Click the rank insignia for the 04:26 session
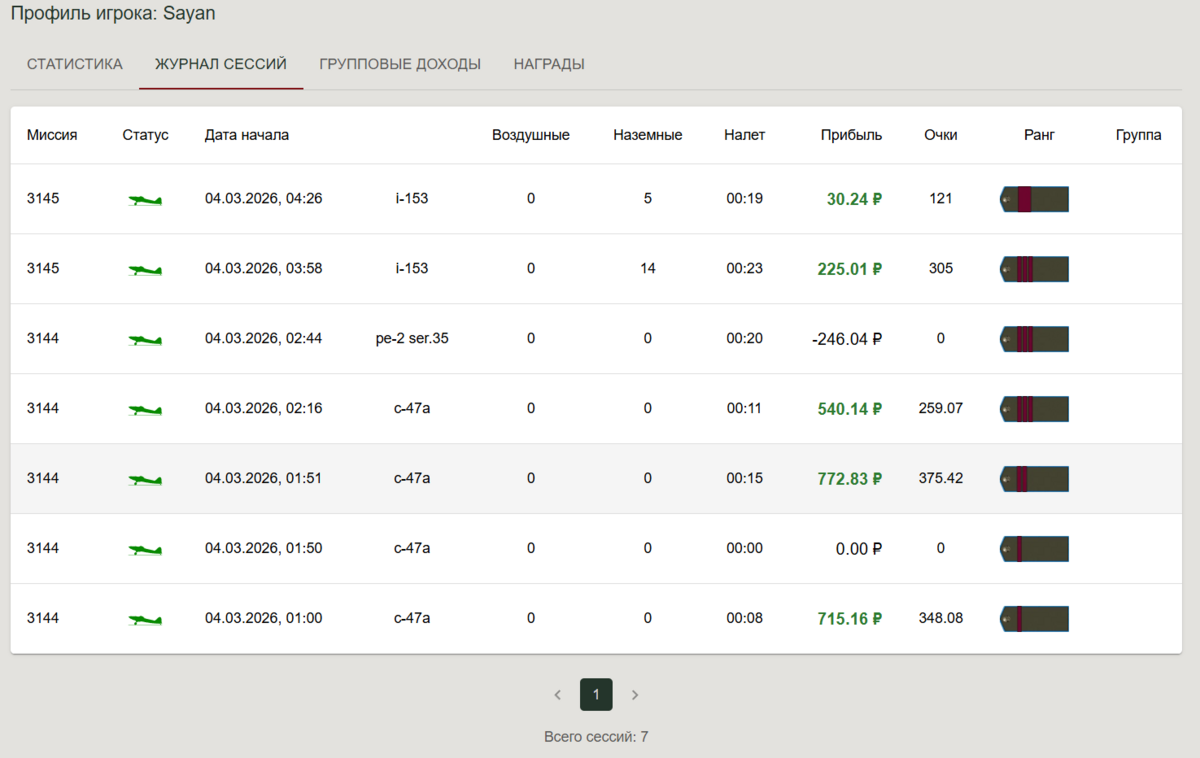 pyautogui.click(x=1034, y=199)
